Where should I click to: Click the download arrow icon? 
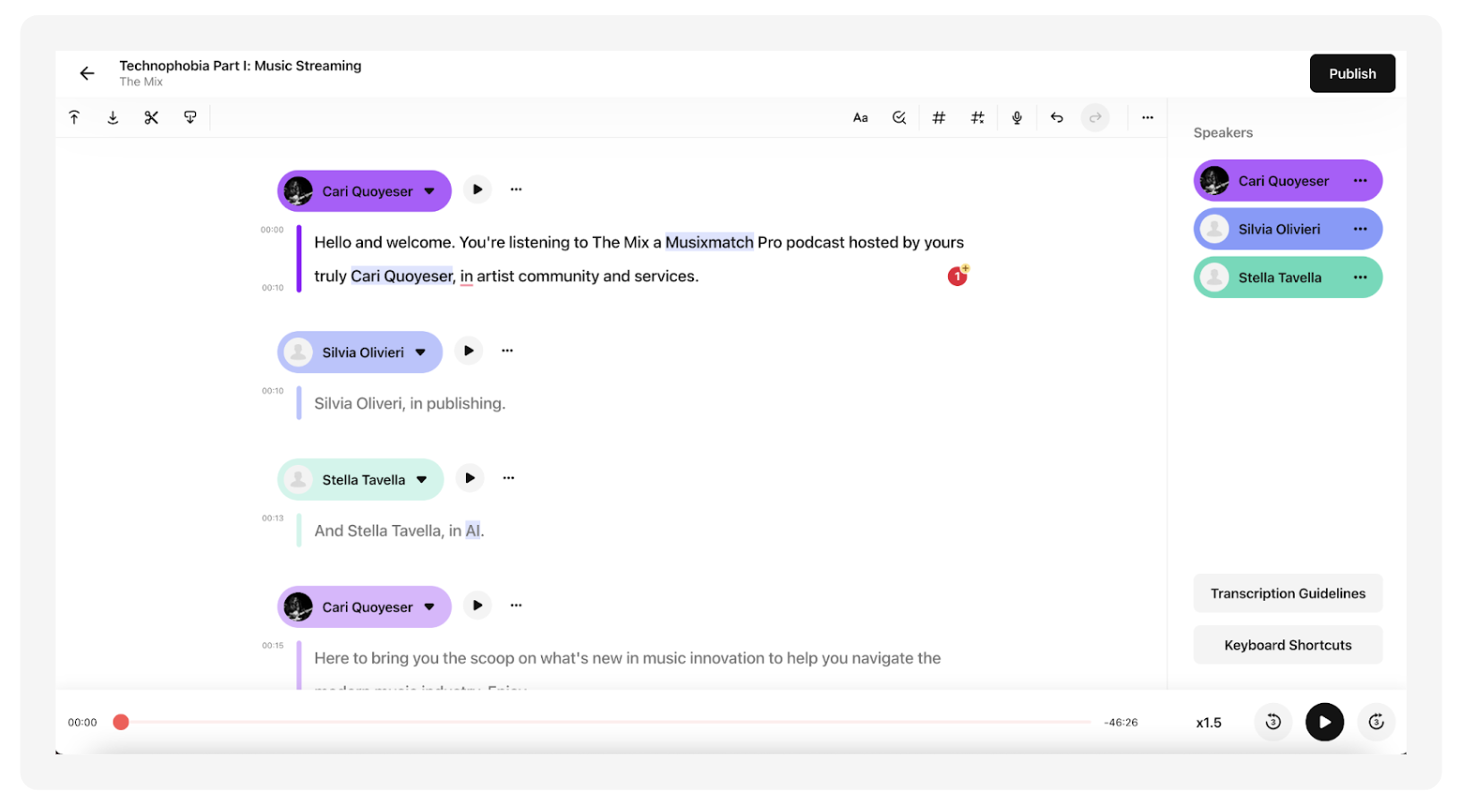[113, 117]
